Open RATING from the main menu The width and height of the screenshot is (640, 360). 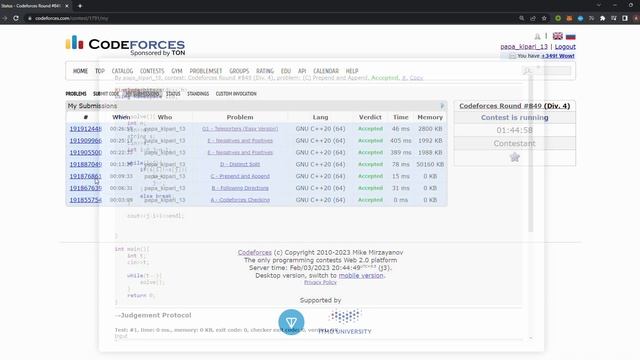pos(265,71)
